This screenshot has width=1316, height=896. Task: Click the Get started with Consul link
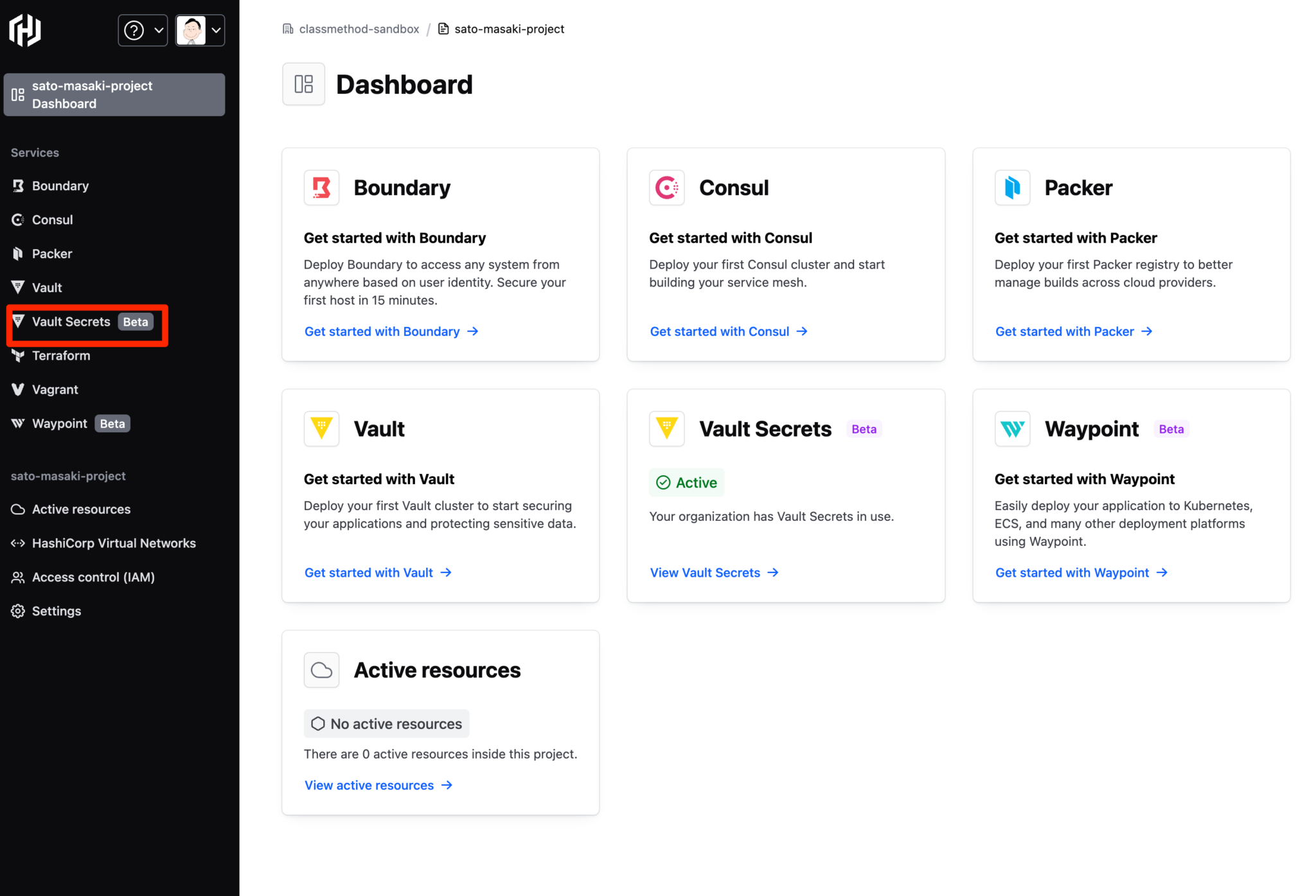point(720,331)
